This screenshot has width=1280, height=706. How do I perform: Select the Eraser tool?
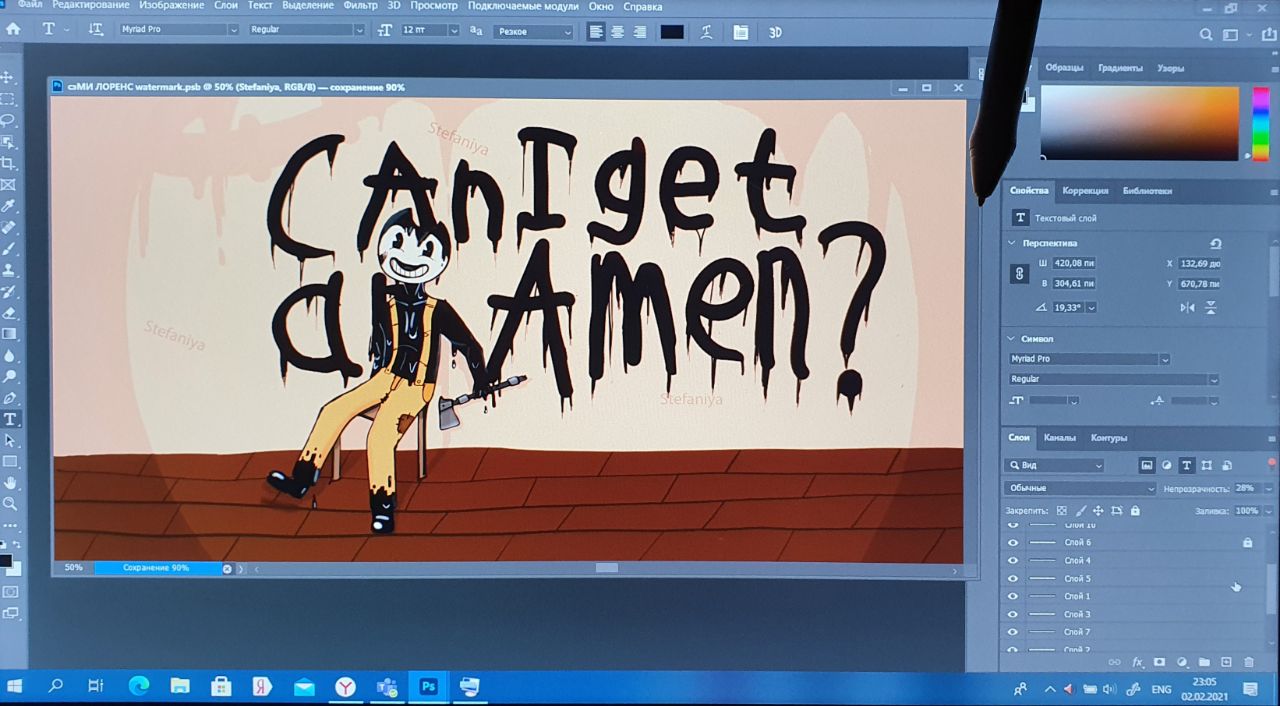click(8, 313)
